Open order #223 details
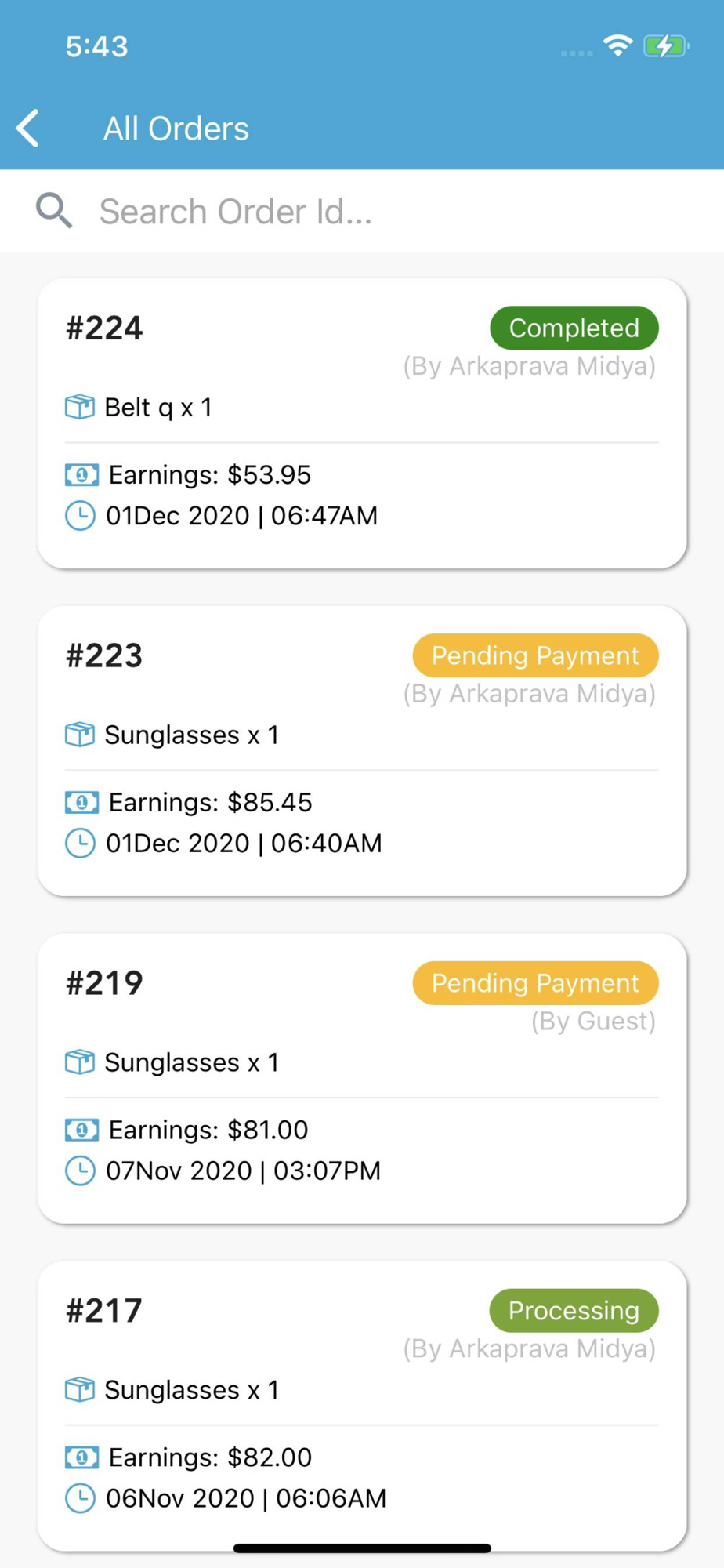This screenshot has height=1568, width=724. 105,655
